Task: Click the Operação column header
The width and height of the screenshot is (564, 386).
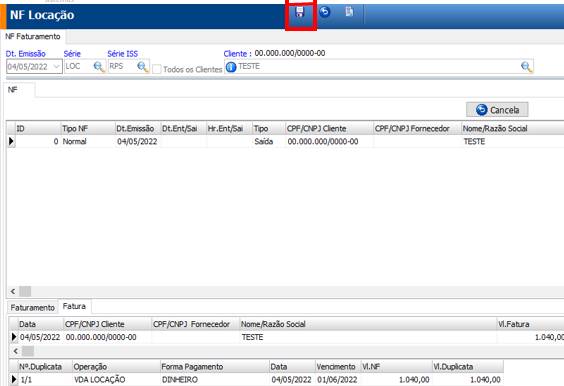Action: pyautogui.click(x=116, y=367)
